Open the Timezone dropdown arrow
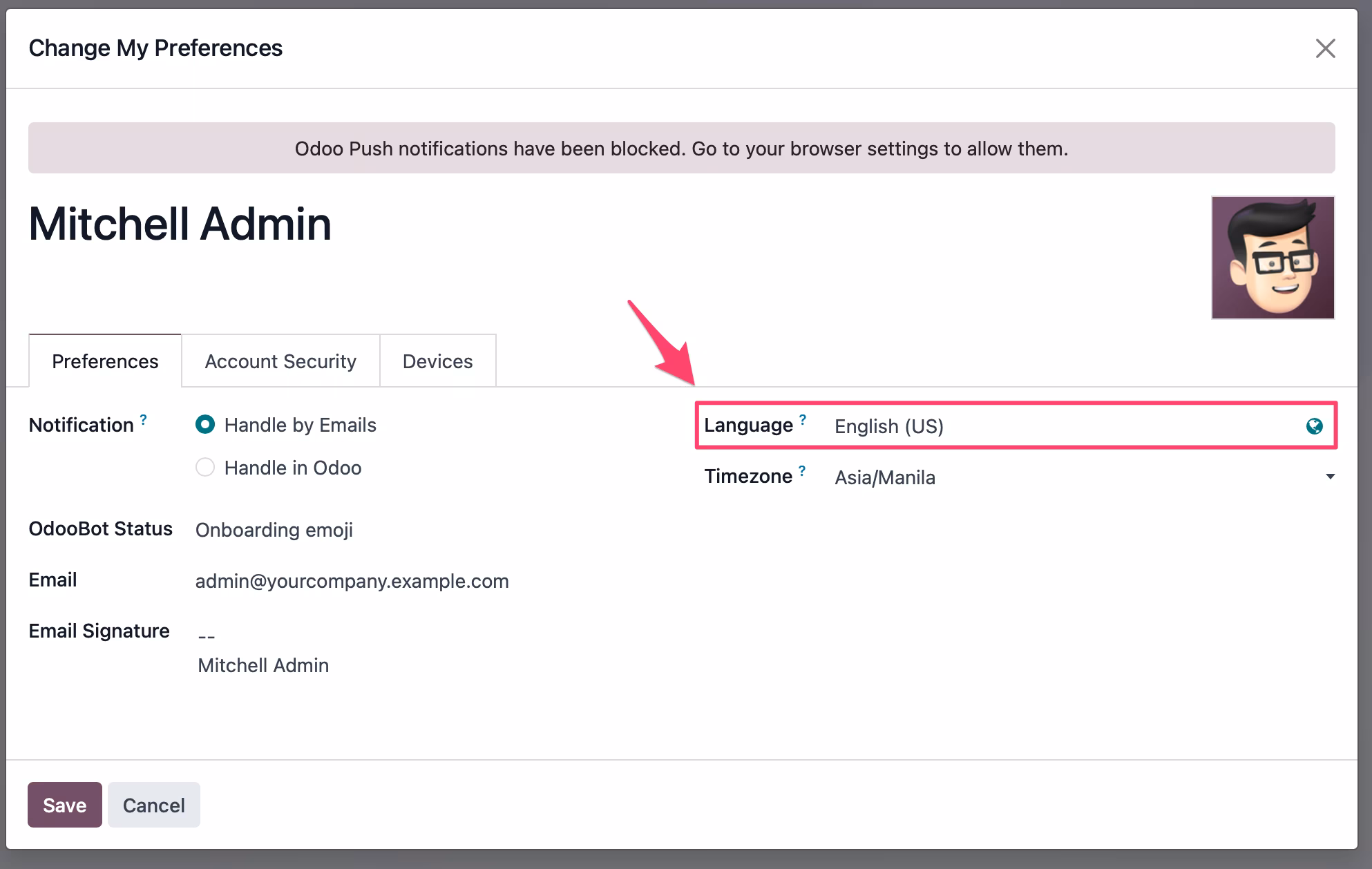Screen dimensions: 1372x869 coord(1330,477)
